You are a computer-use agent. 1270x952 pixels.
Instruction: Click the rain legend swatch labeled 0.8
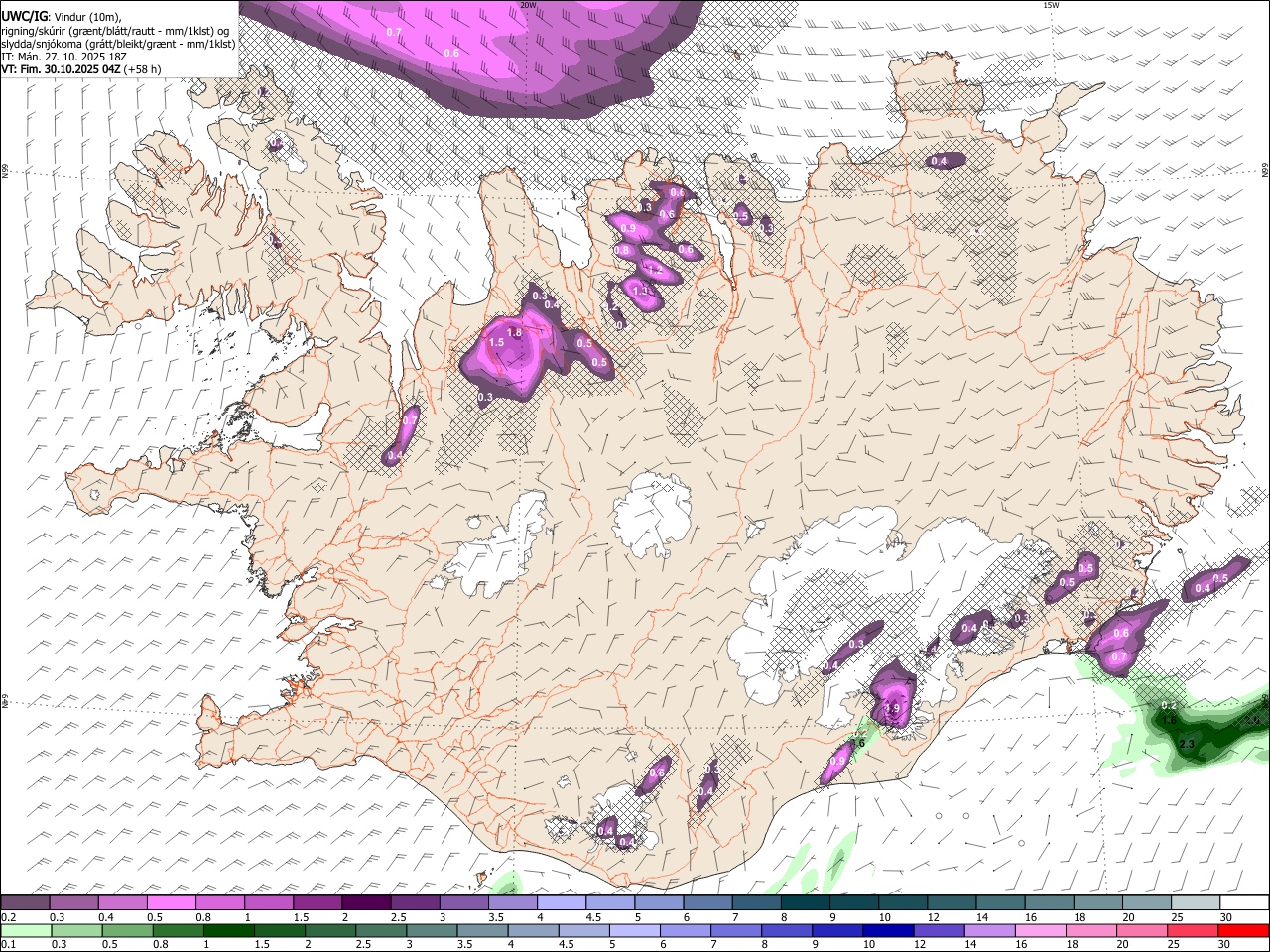point(178,931)
